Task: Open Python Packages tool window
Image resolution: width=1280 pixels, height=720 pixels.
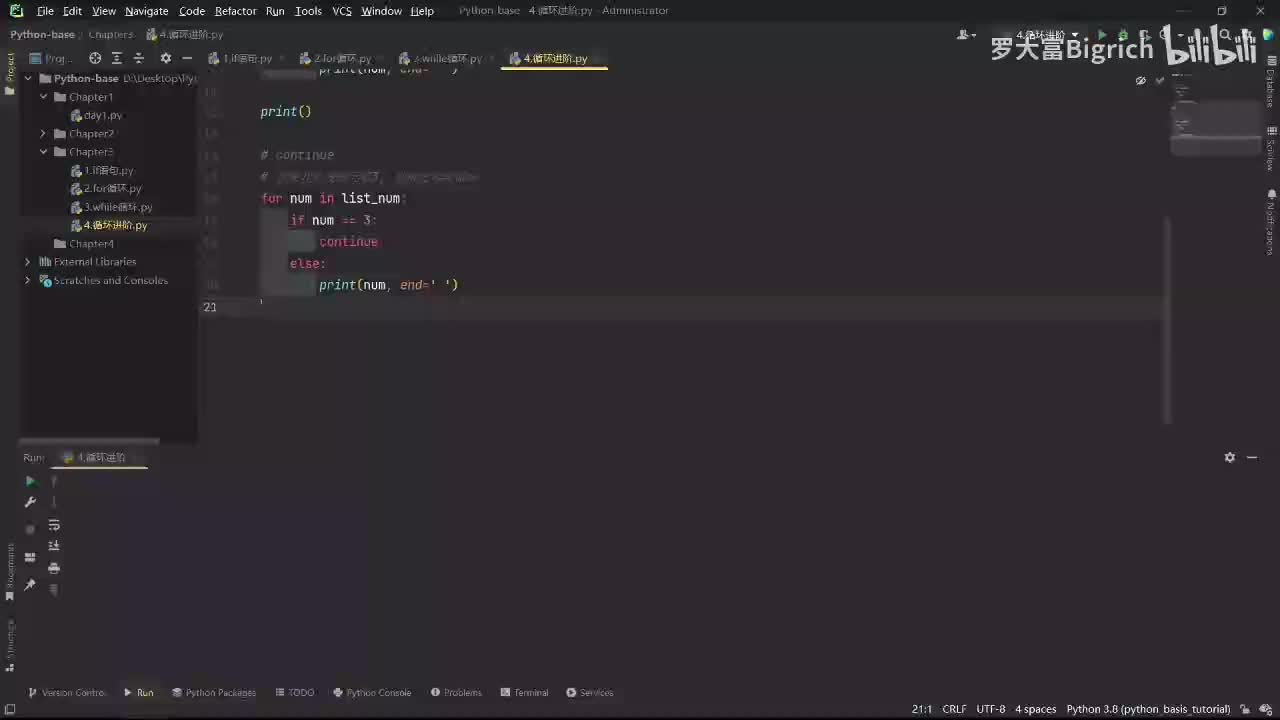Action: coord(214,692)
